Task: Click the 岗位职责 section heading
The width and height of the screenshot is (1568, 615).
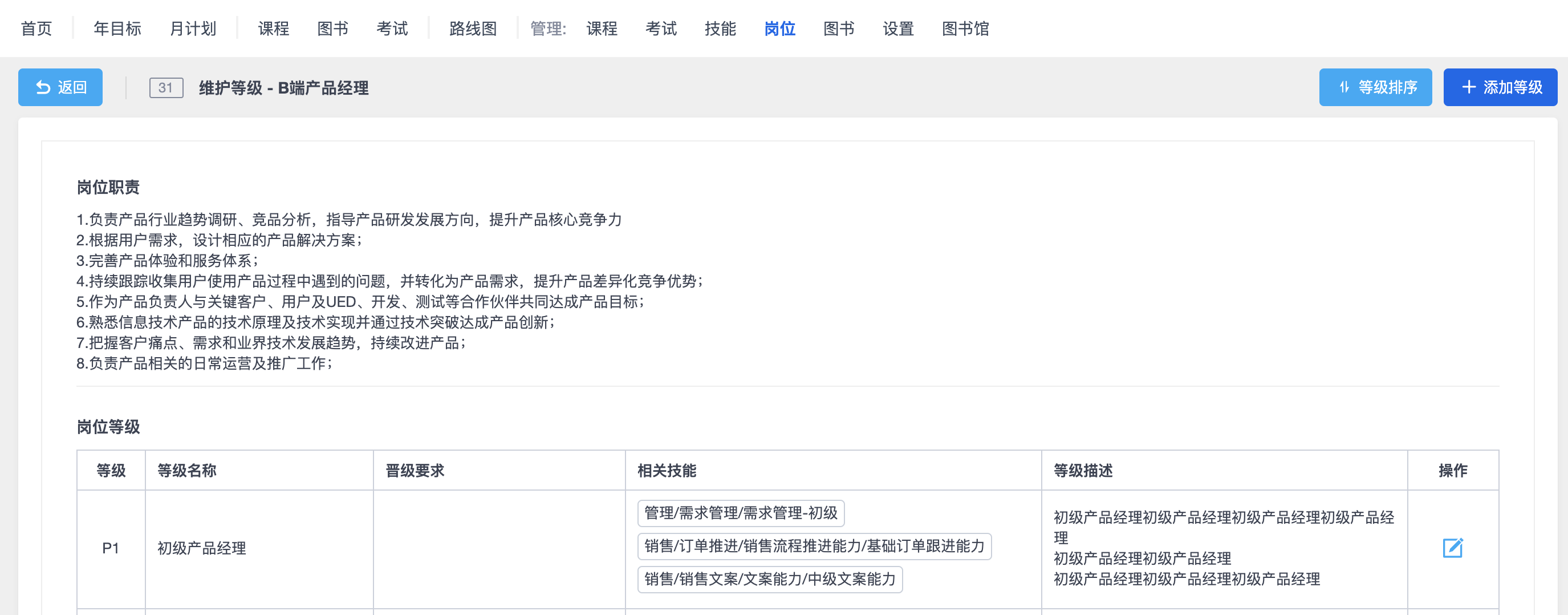Action: [x=108, y=188]
